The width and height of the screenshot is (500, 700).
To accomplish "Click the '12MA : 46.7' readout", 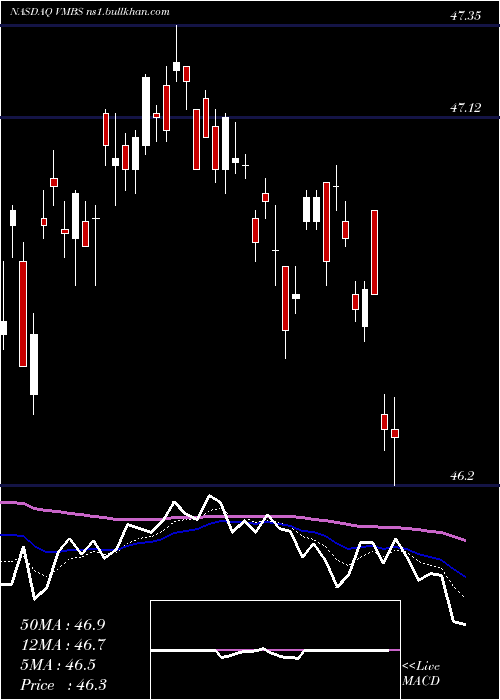I will click(62, 645).
